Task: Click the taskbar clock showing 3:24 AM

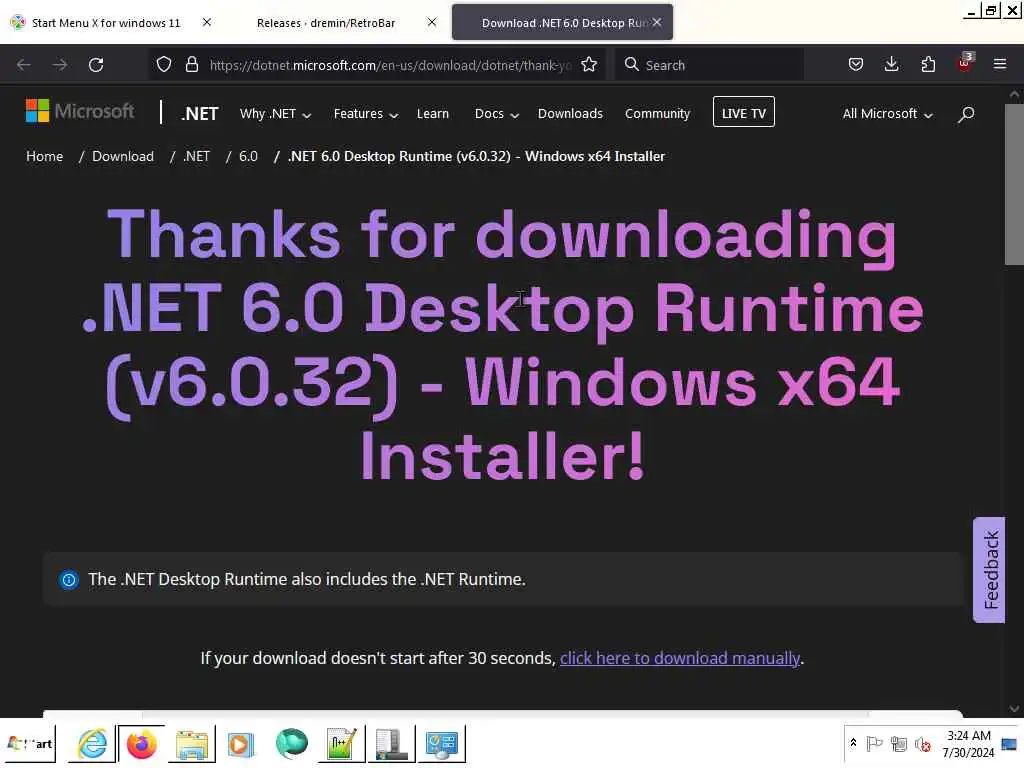Action: (968, 744)
